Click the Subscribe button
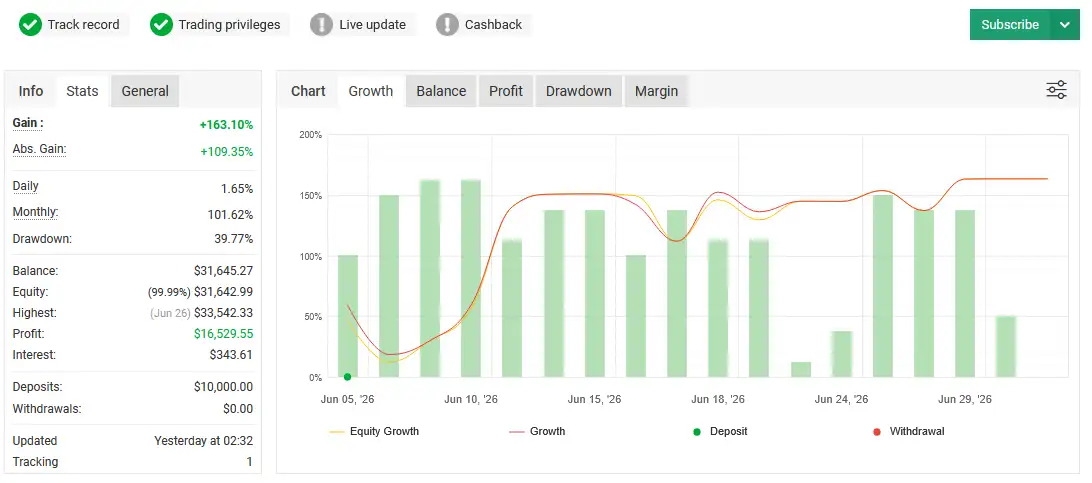This screenshot has width=1092, height=483. pos(1010,24)
